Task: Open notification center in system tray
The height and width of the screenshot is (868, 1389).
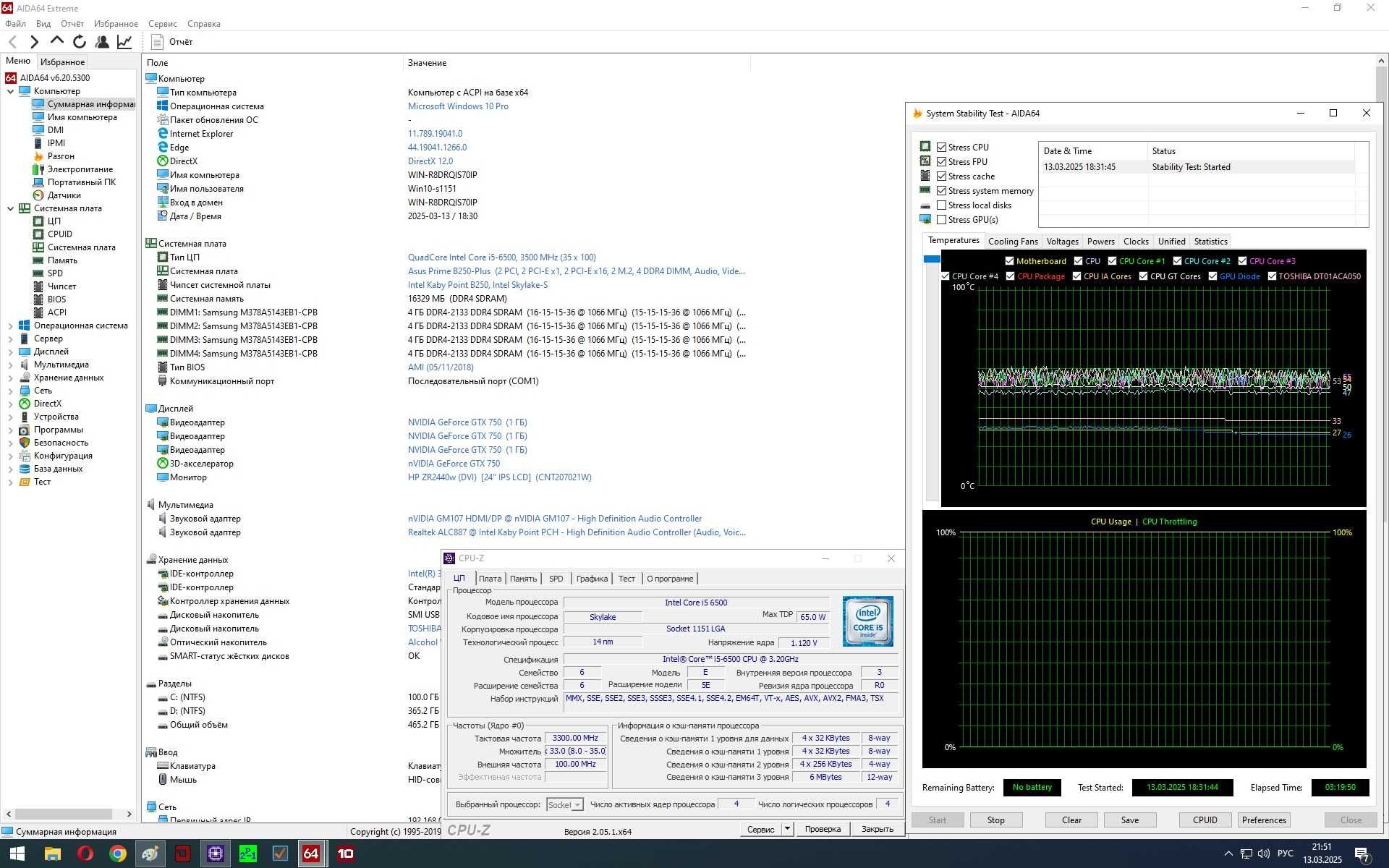Action: click(1362, 854)
